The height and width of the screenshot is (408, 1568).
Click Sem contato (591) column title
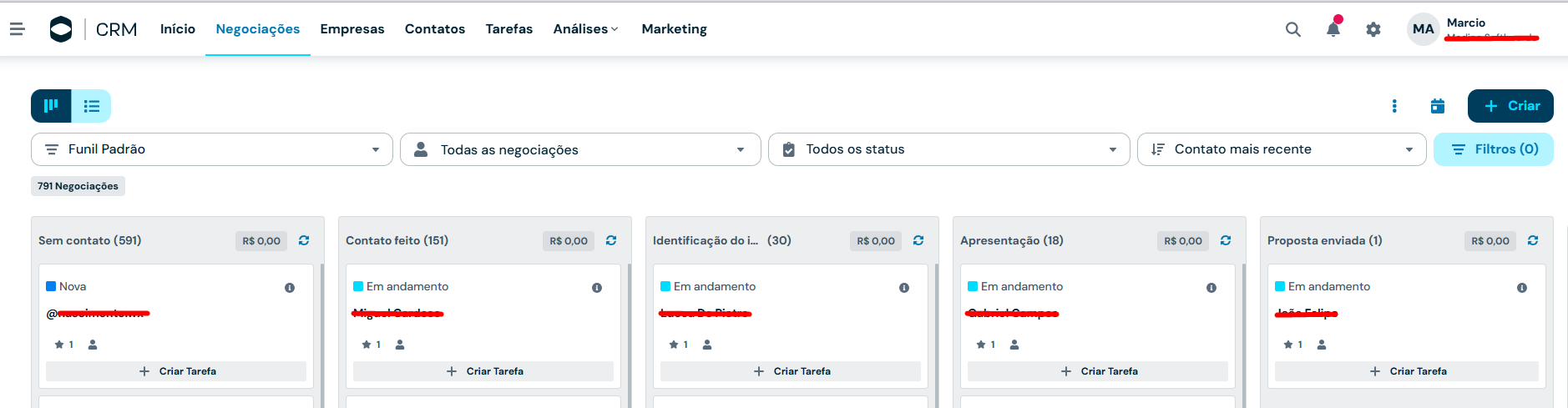point(90,240)
